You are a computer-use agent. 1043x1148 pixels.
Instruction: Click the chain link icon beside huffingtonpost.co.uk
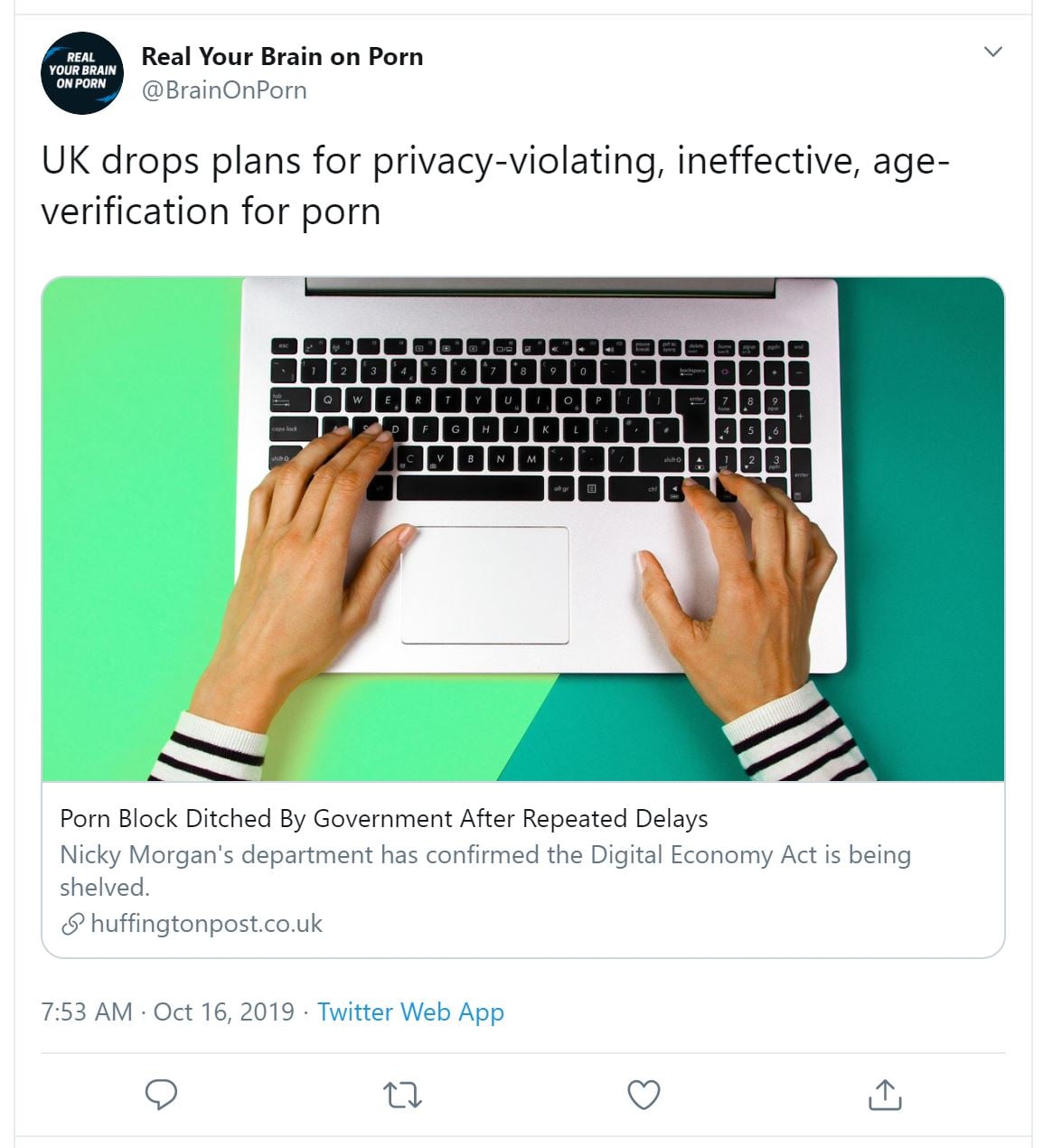pos(71,924)
